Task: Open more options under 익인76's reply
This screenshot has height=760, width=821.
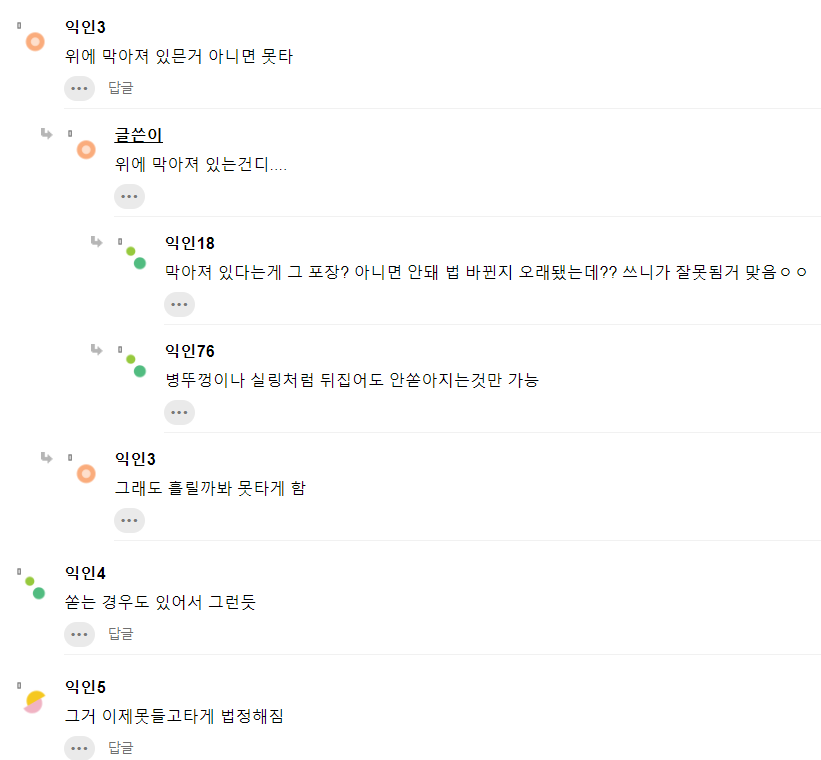Action: coord(179,412)
